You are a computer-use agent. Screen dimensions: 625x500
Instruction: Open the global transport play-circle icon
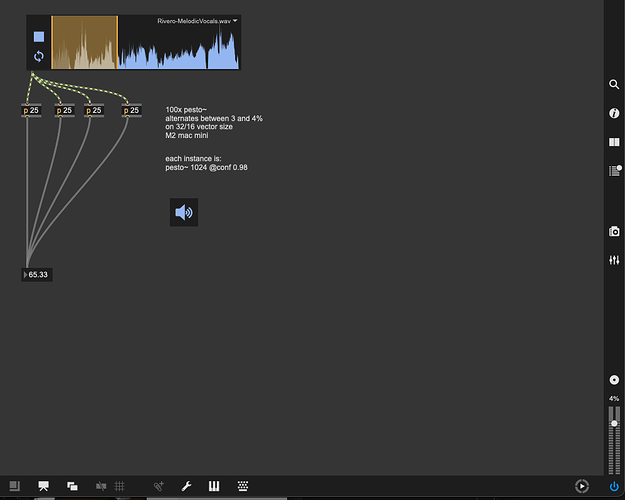[582, 486]
